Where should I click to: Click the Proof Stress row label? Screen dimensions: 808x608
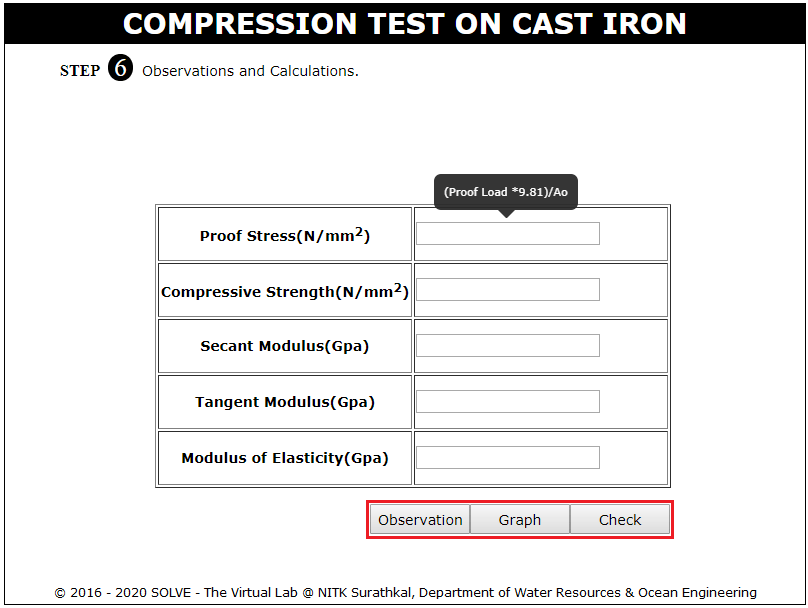click(285, 235)
